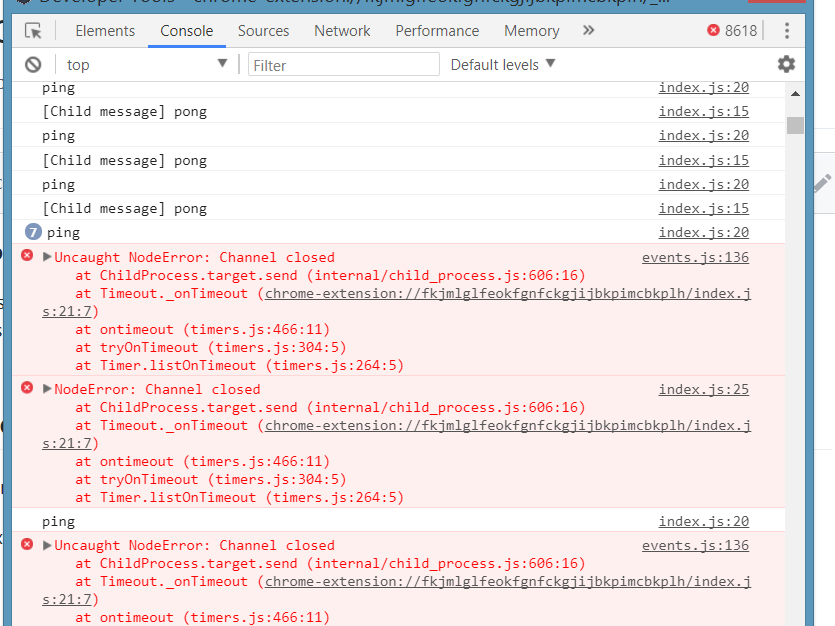Click the red error count 8618

[732, 30]
